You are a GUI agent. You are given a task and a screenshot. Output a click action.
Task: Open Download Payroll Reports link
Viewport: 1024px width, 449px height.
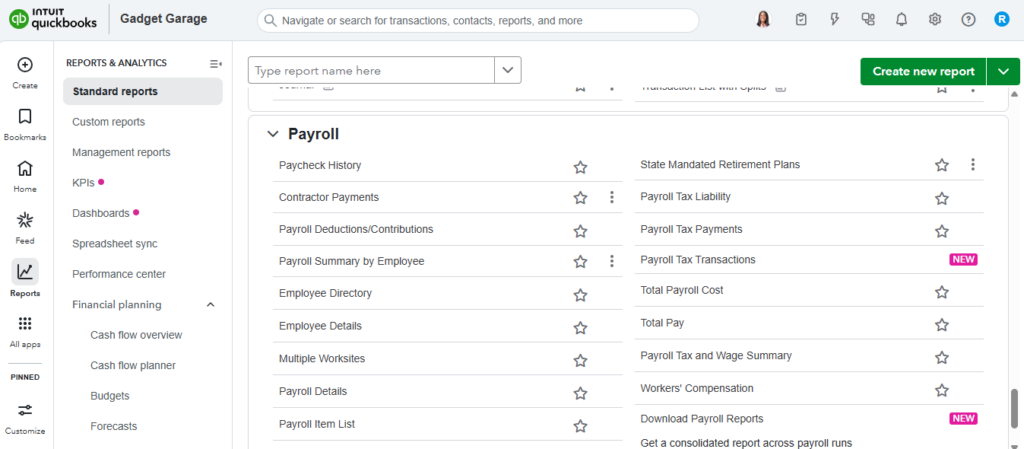click(x=702, y=419)
